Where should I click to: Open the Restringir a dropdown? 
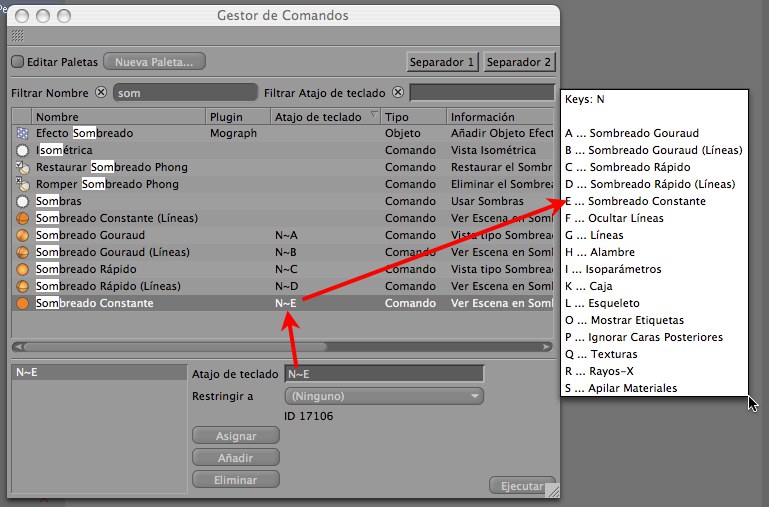(384, 396)
